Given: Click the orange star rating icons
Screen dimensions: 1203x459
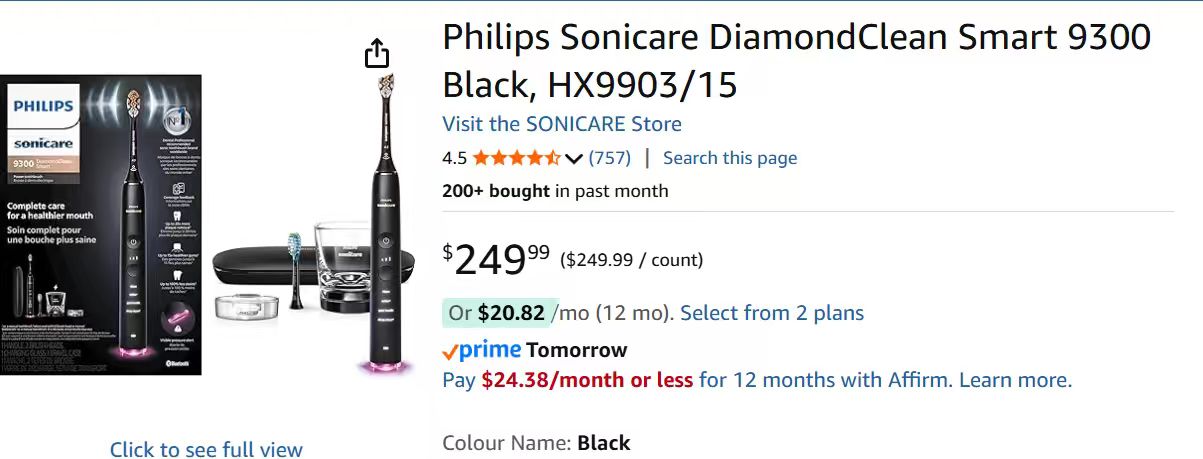Looking at the screenshot, I should (x=516, y=158).
